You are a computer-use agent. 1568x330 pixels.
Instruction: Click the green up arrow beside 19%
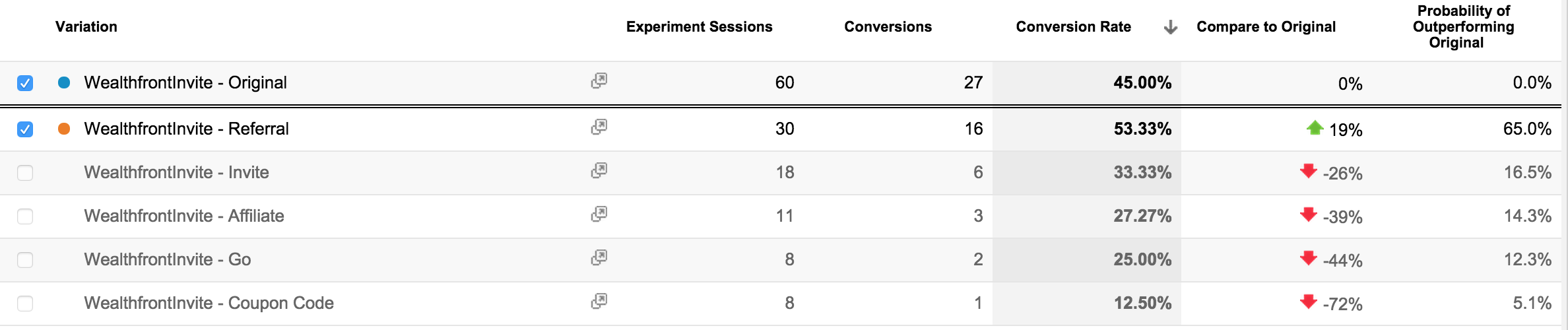tap(1315, 128)
